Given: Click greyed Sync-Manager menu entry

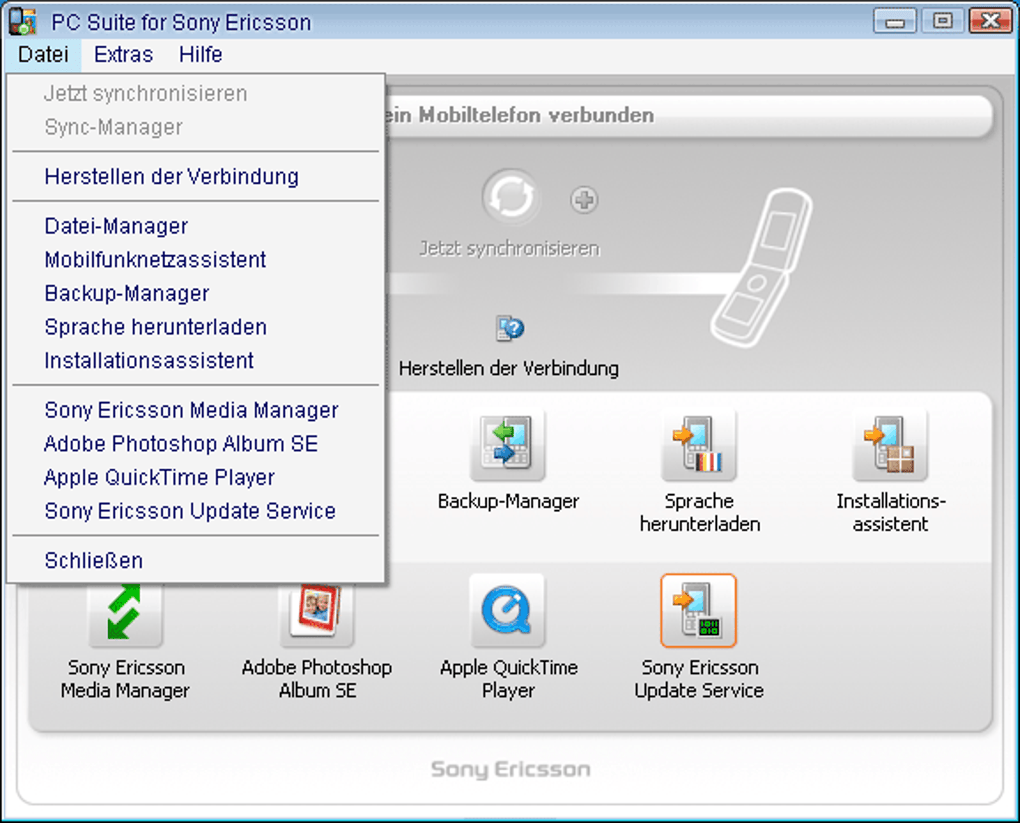Looking at the screenshot, I should tap(195, 127).
